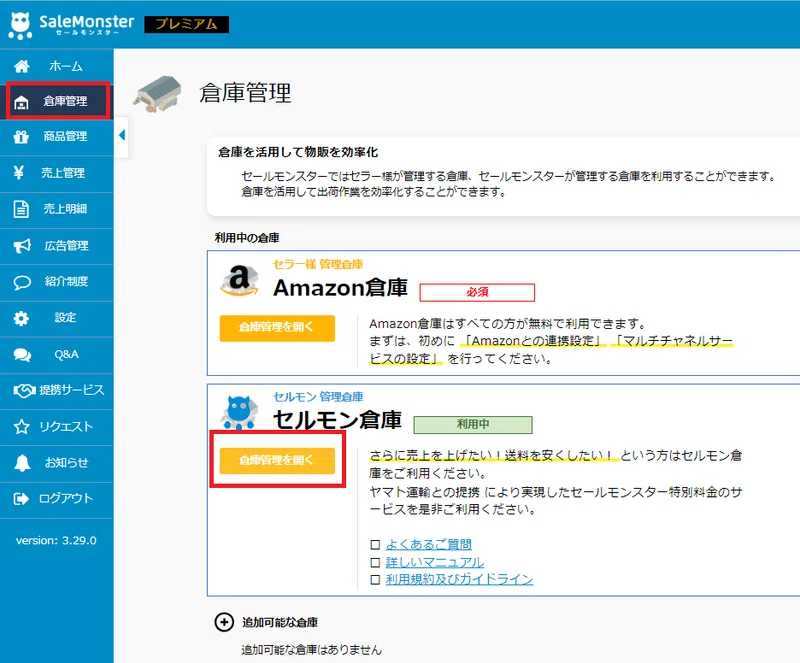This screenshot has width=800, height=663.
Task: Click the セルモン 管理倉庫 label
Action: pos(318,397)
